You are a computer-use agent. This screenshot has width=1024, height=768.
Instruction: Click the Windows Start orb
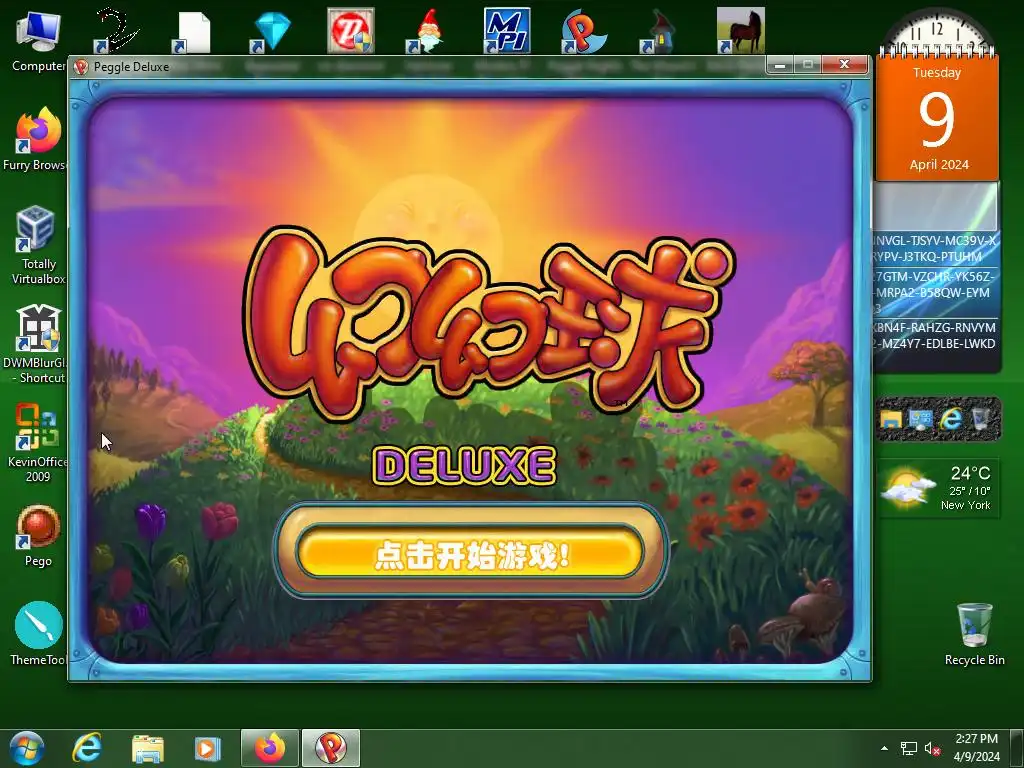[x=26, y=748]
